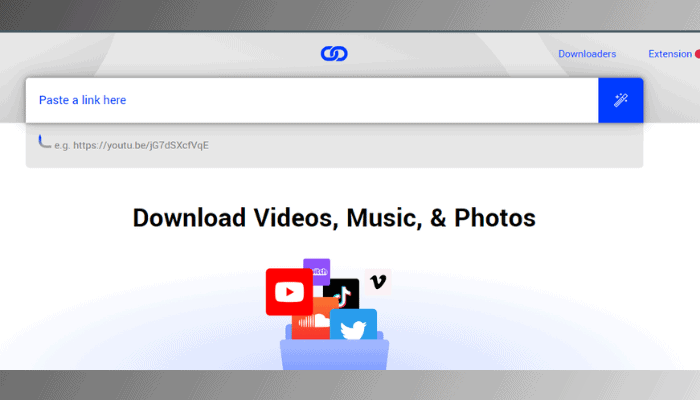Click the TikTok icon in the illustration
Screen dimensions: 700x400
pos(344,295)
